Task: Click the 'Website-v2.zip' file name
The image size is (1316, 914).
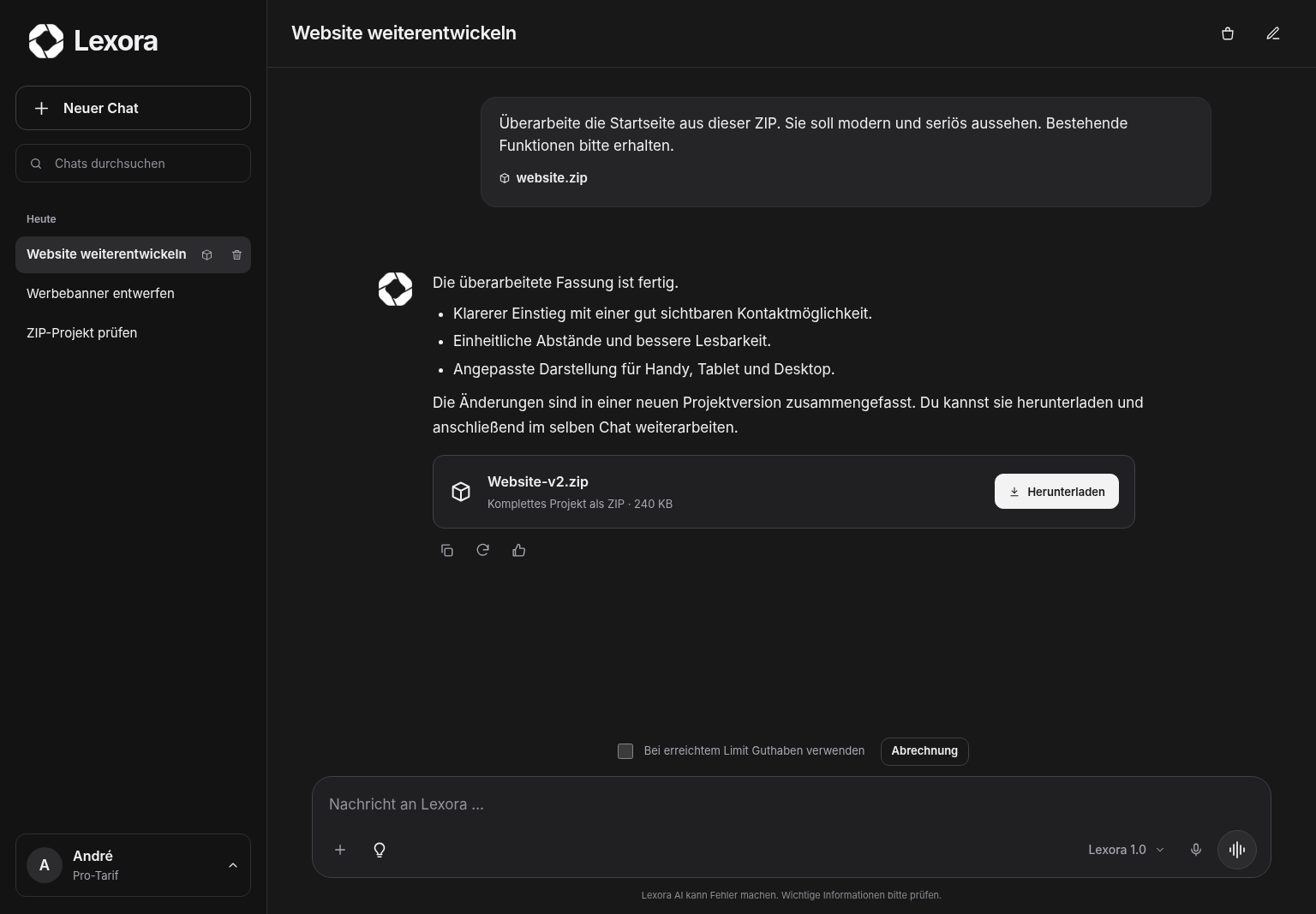Action: [538, 481]
